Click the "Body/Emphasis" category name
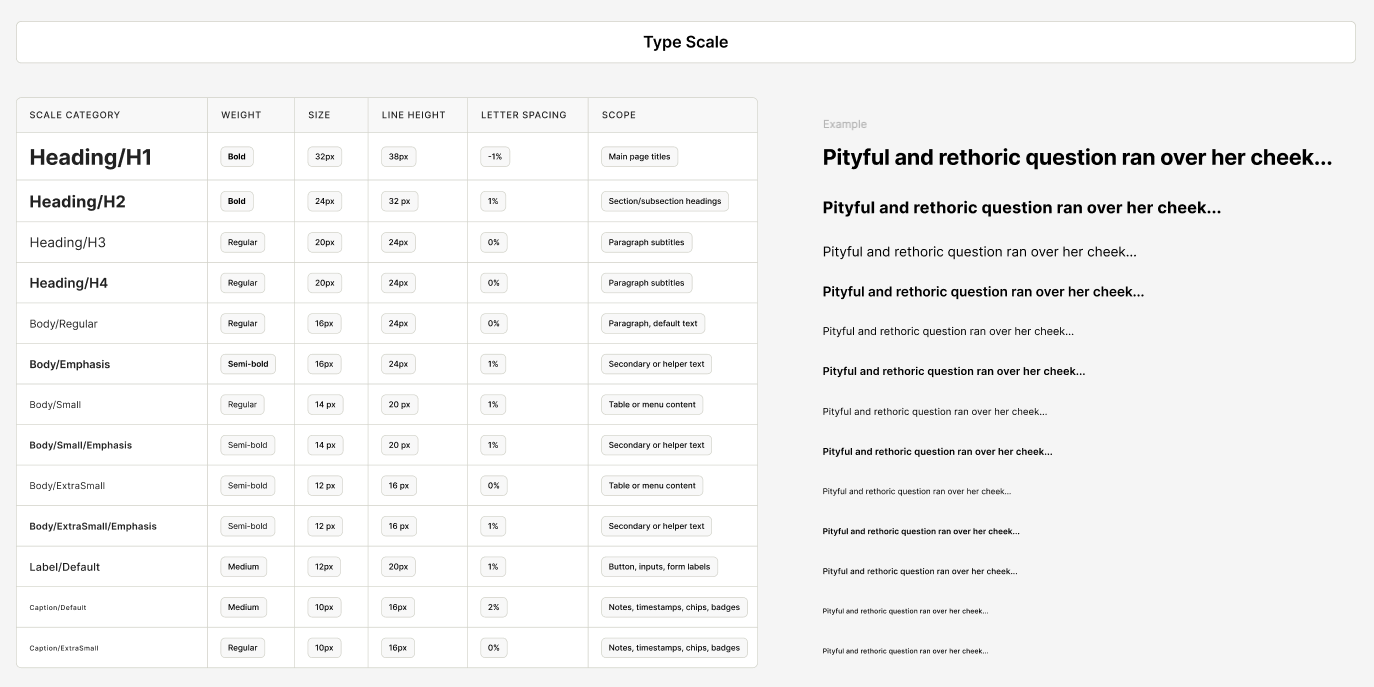Screen dimensions: 1374x687 (70, 364)
